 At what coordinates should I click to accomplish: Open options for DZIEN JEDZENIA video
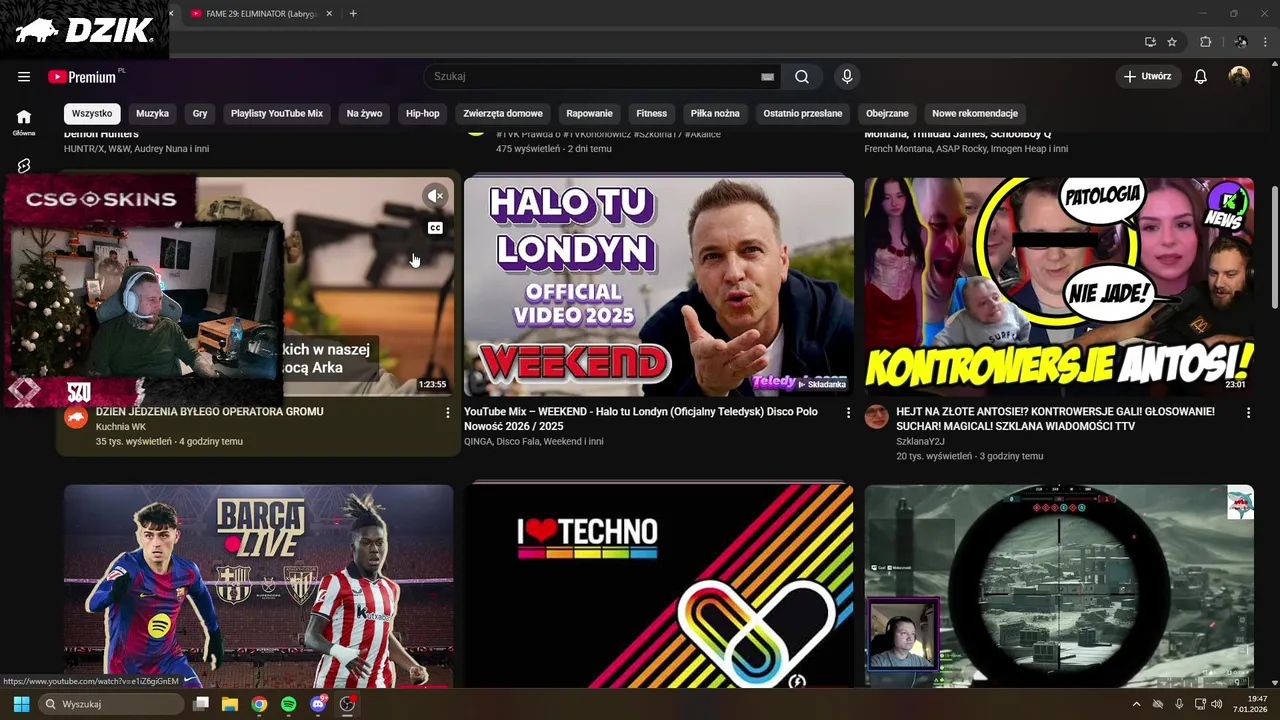tap(447, 413)
